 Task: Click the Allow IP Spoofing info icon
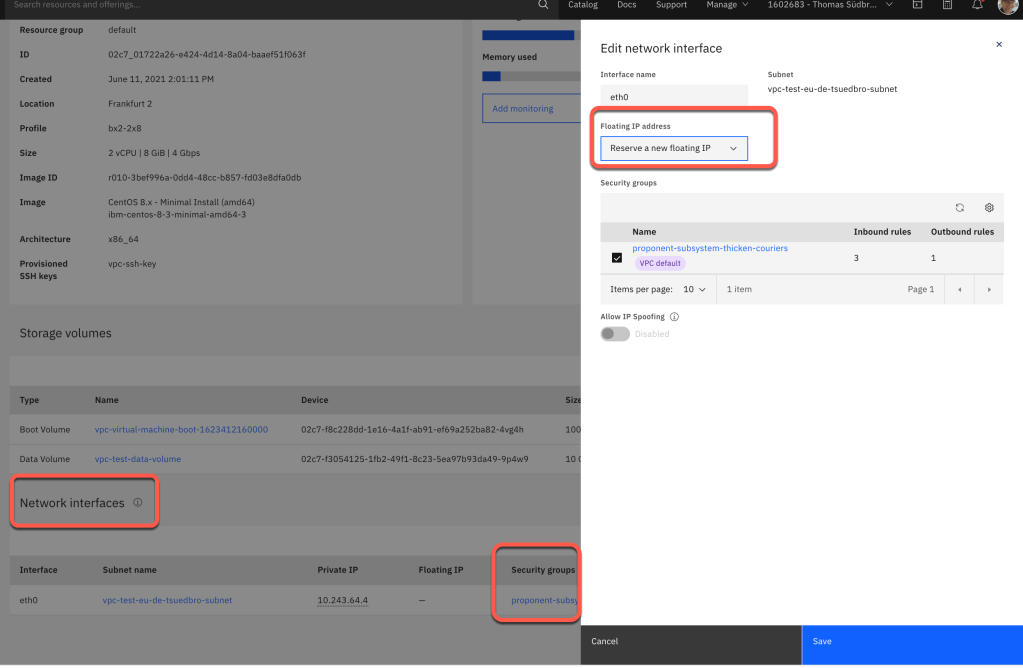674,317
